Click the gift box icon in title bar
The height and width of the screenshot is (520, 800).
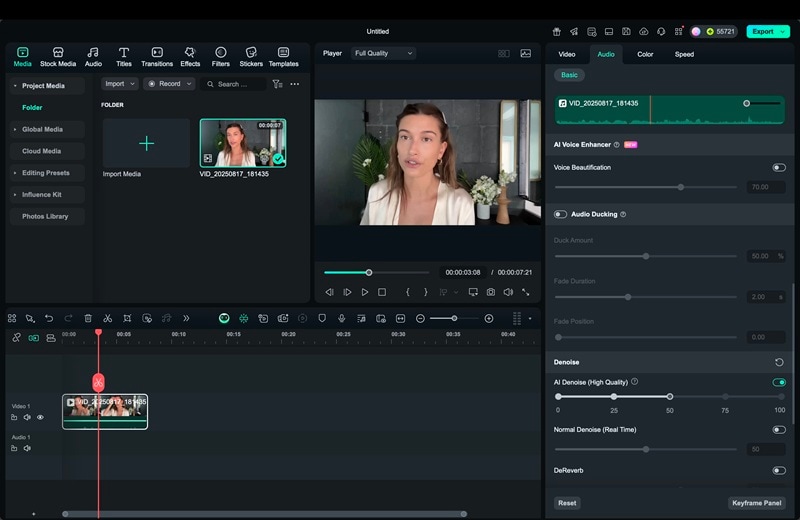(x=557, y=32)
